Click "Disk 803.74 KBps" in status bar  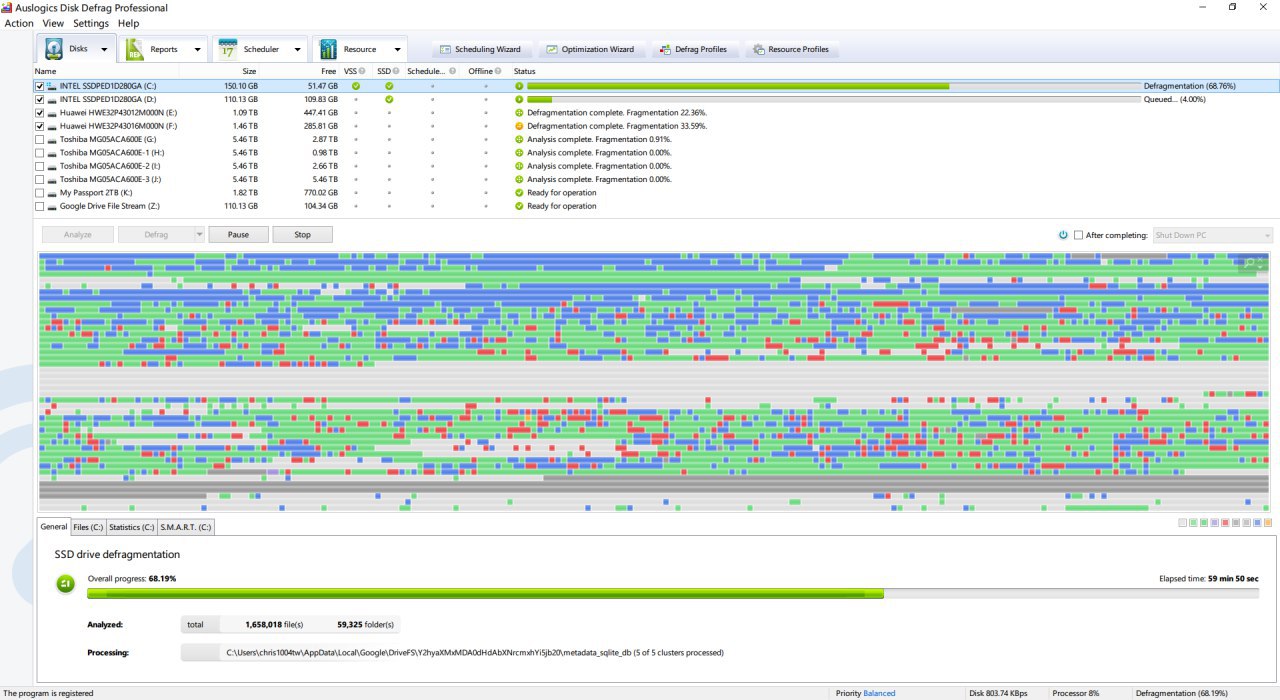pyautogui.click(x=998, y=693)
